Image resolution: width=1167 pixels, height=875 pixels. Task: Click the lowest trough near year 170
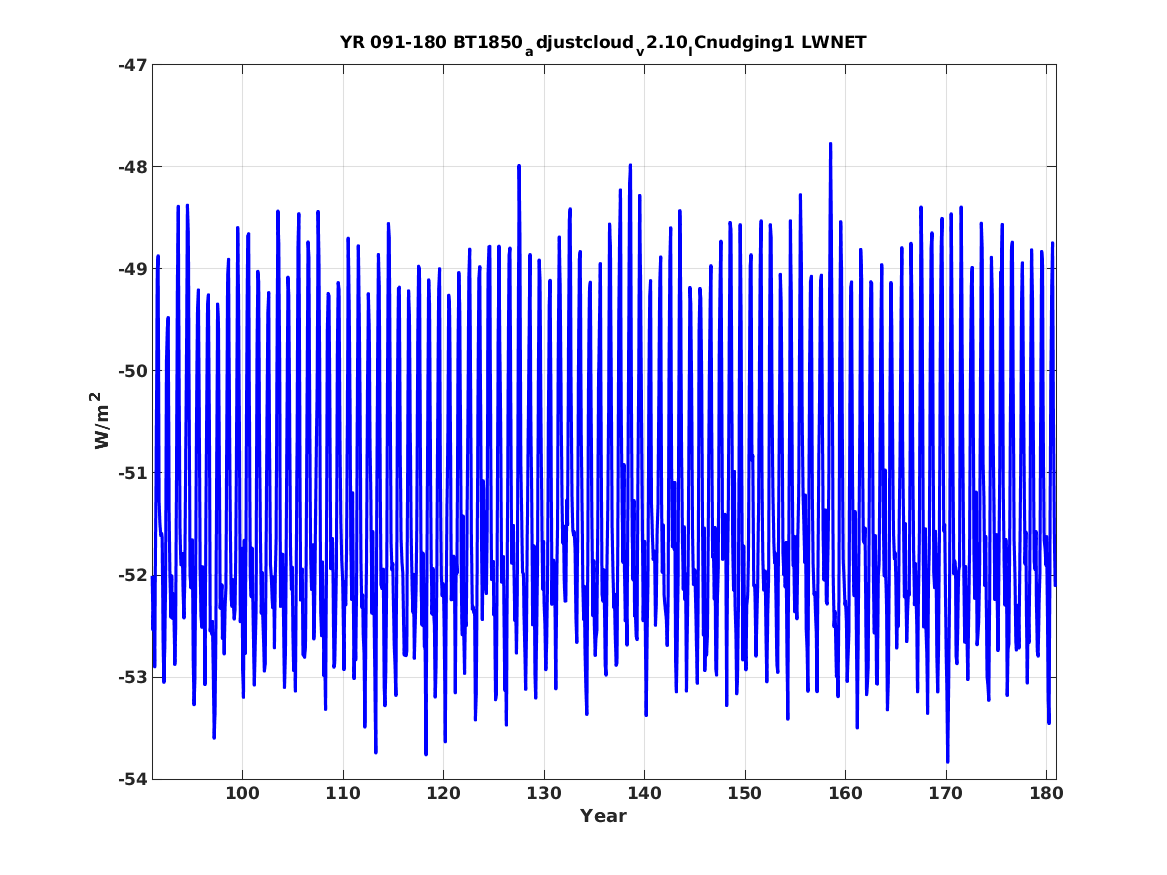[x=947, y=762]
